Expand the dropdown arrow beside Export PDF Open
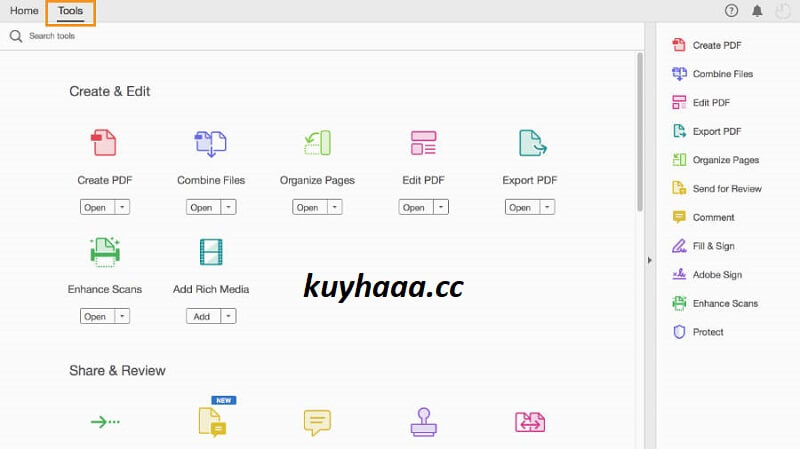Image resolution: width=800 pixels, height=449 pixels. pos(547,207)
